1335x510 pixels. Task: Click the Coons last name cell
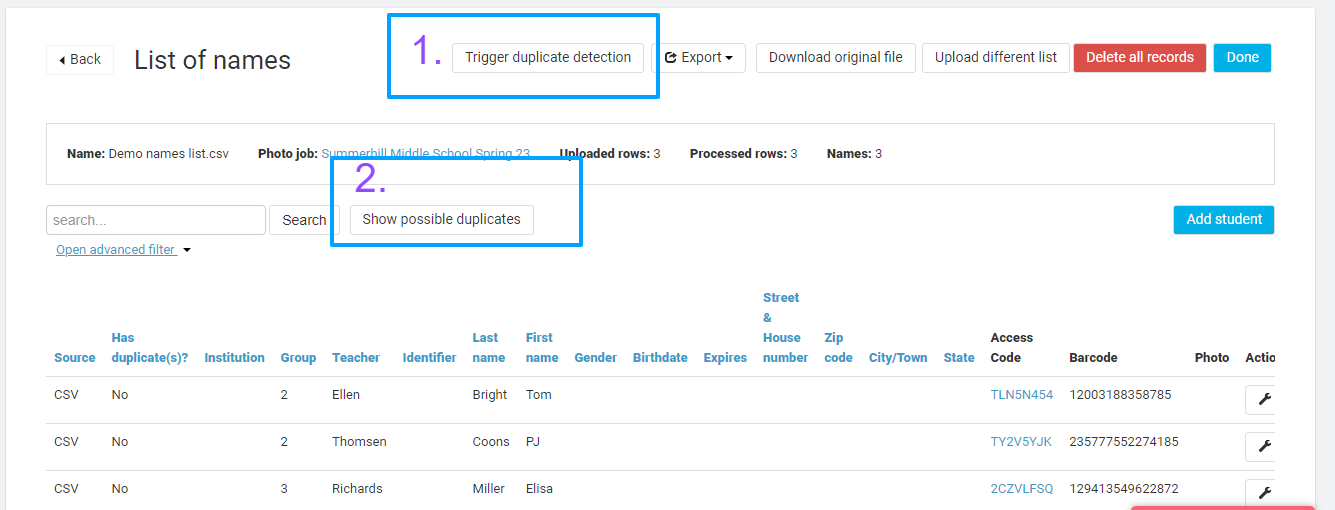coord(491,442)
